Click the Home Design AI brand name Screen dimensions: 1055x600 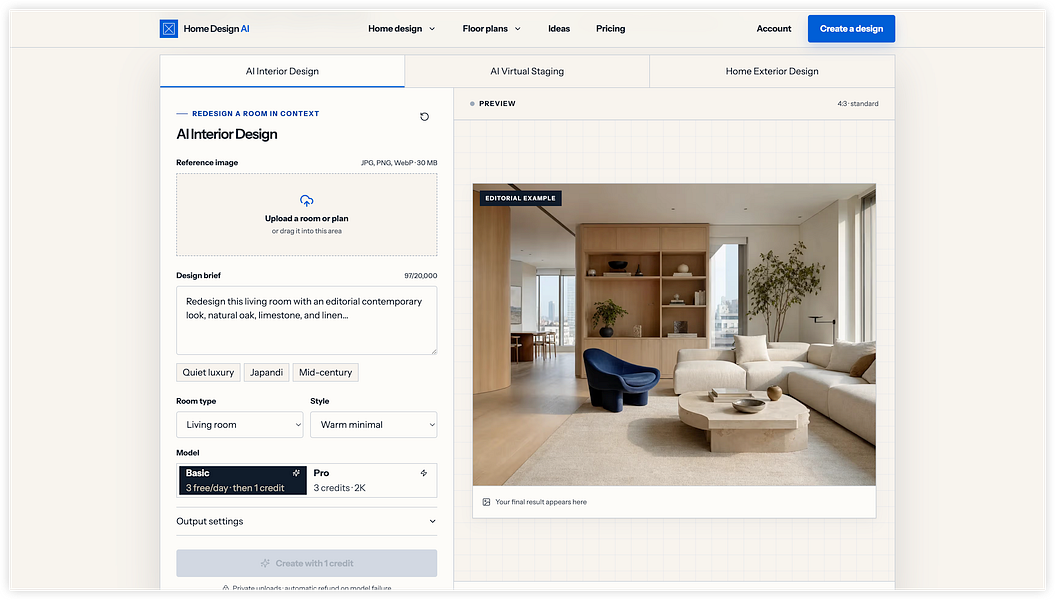tap(217, 29)
